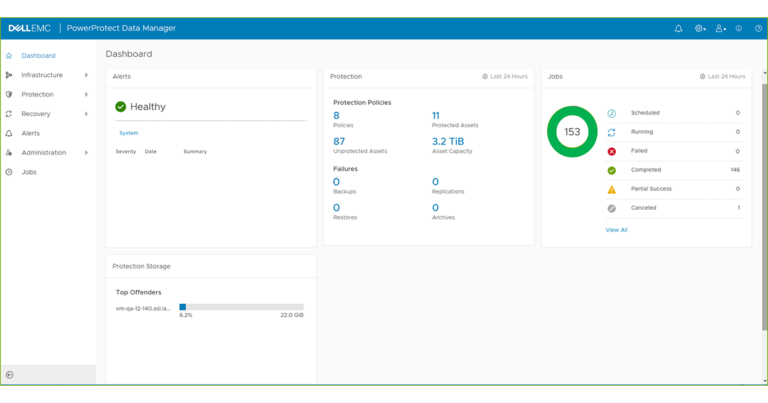Click the Partial Success warning icon
768x403 pixels.
pyautogui.click(x=612, y=190)
